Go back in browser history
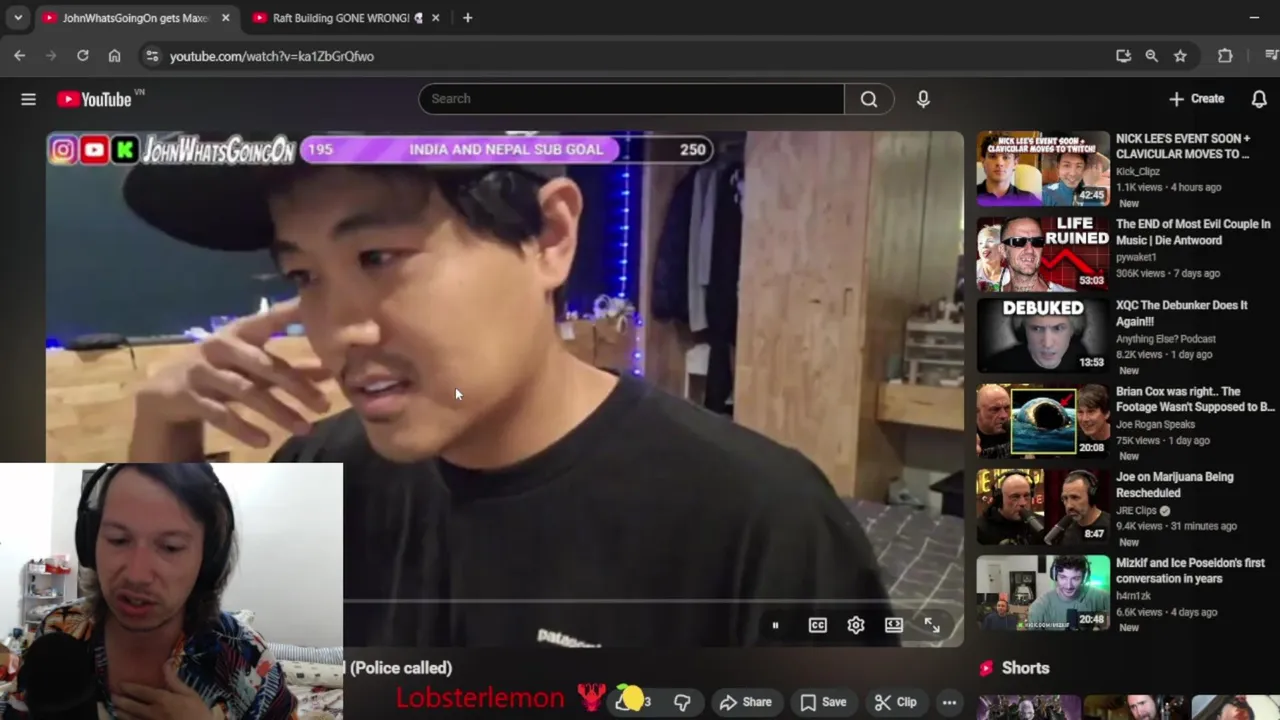The width and height of the screenshot is (1280, 720). coord(20,56)
